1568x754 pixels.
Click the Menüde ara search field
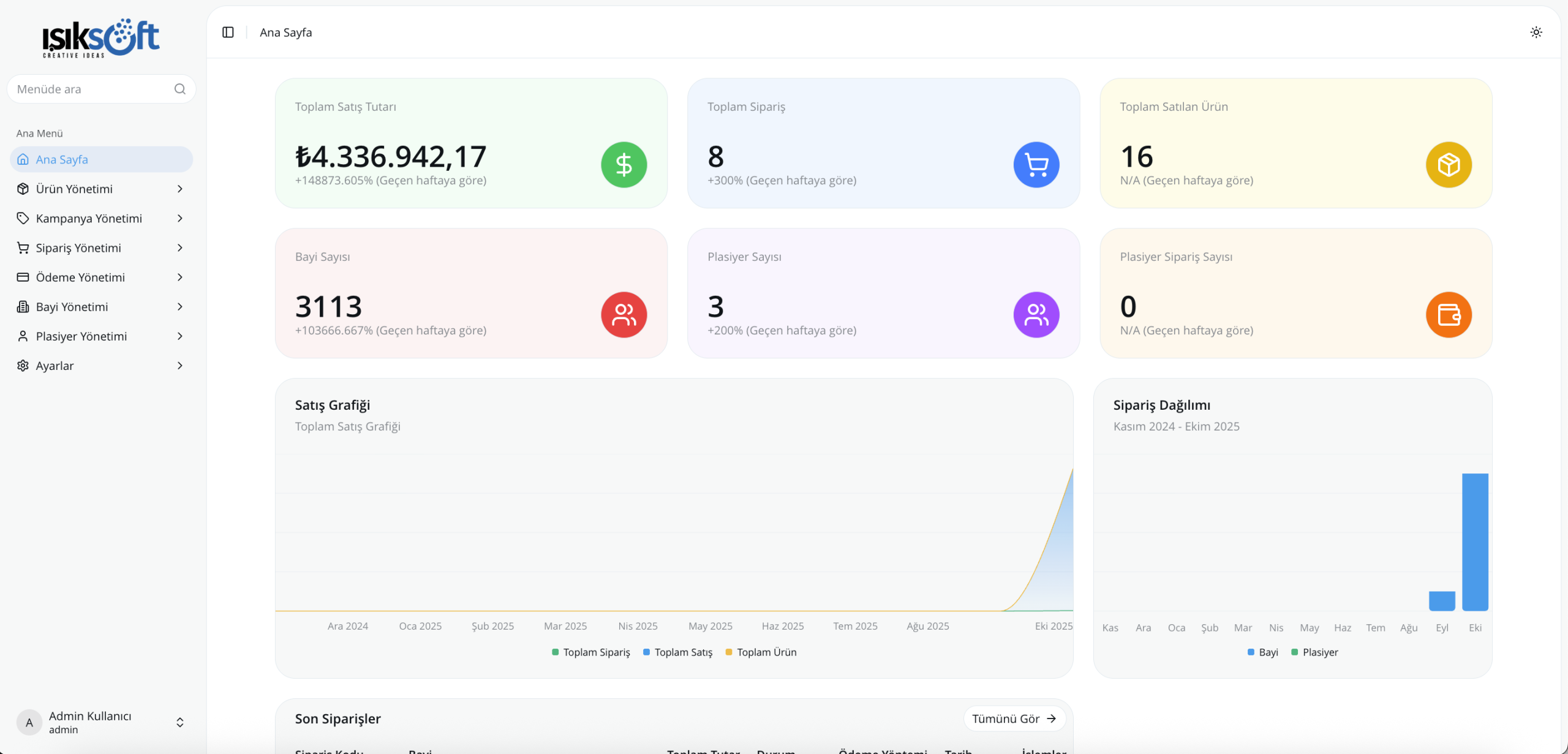(92, 89)
